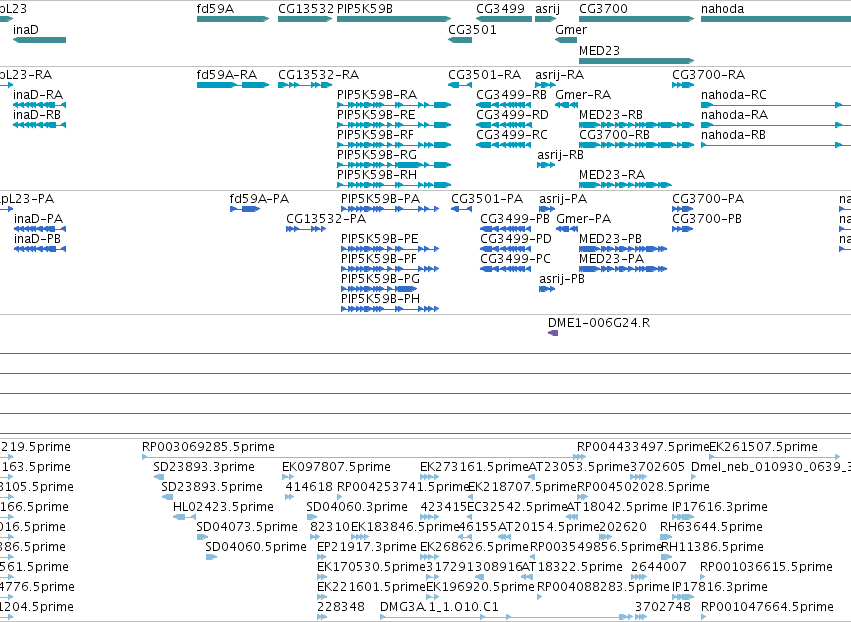
Task: Select transcript CG3501-RA
Action: (460, 85)
